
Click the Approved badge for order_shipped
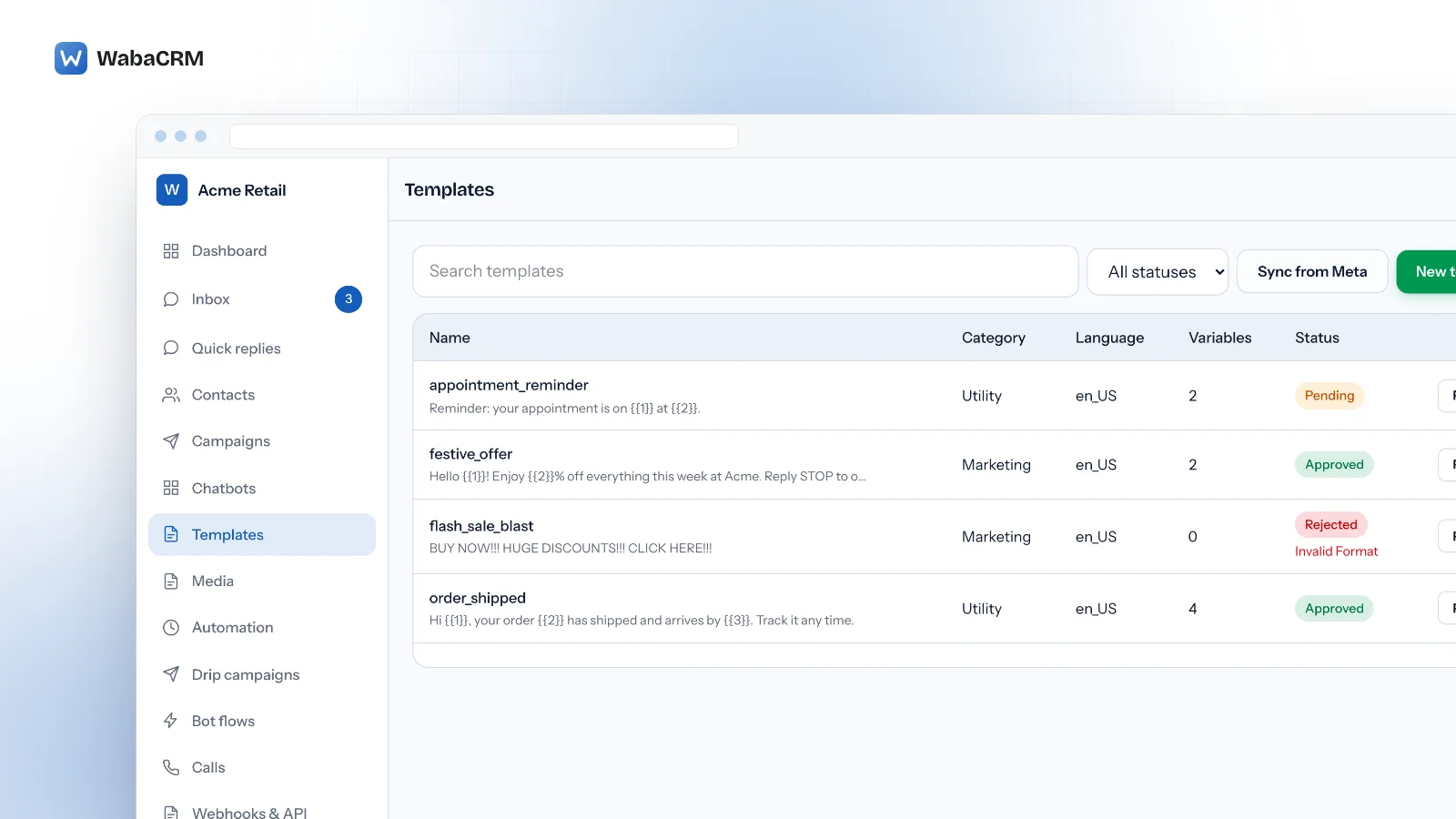click(x=1334, y=609)
